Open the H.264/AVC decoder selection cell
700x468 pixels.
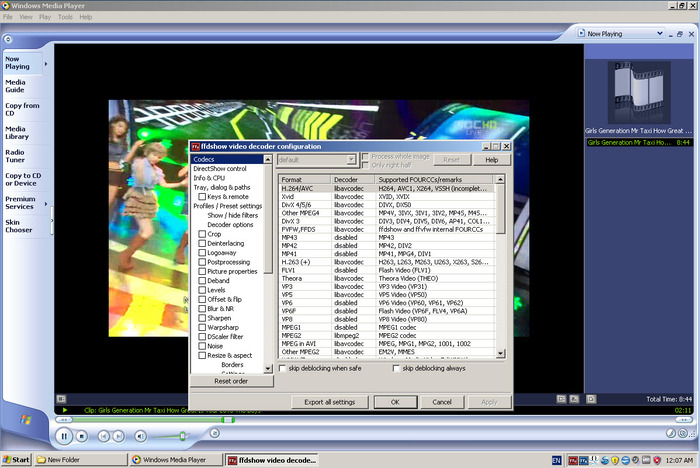tap(354, 188)
